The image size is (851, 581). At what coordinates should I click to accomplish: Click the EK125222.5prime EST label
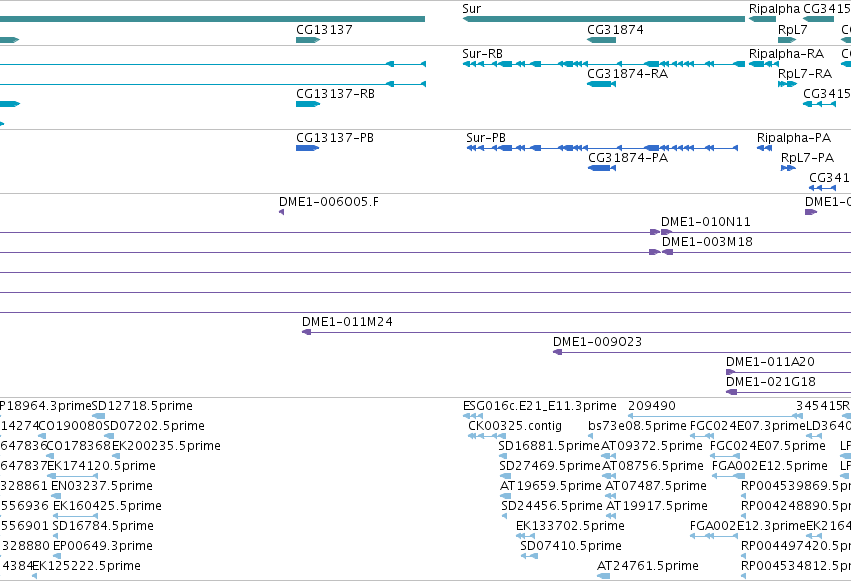click(x=86, y=566)
